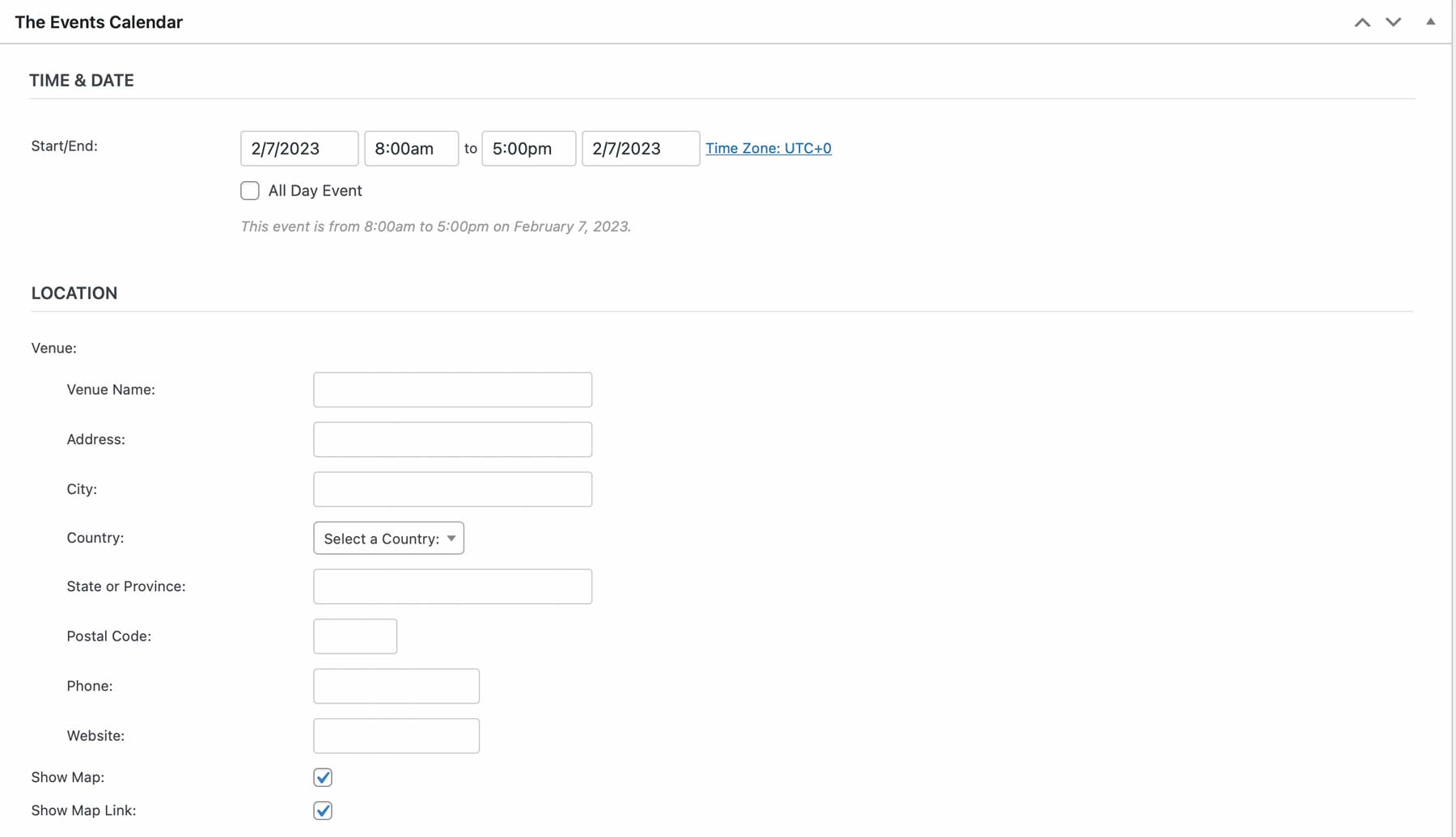Open the Time Zone UTC+0 settings link

pyautogui.click(x=768, y=148)
